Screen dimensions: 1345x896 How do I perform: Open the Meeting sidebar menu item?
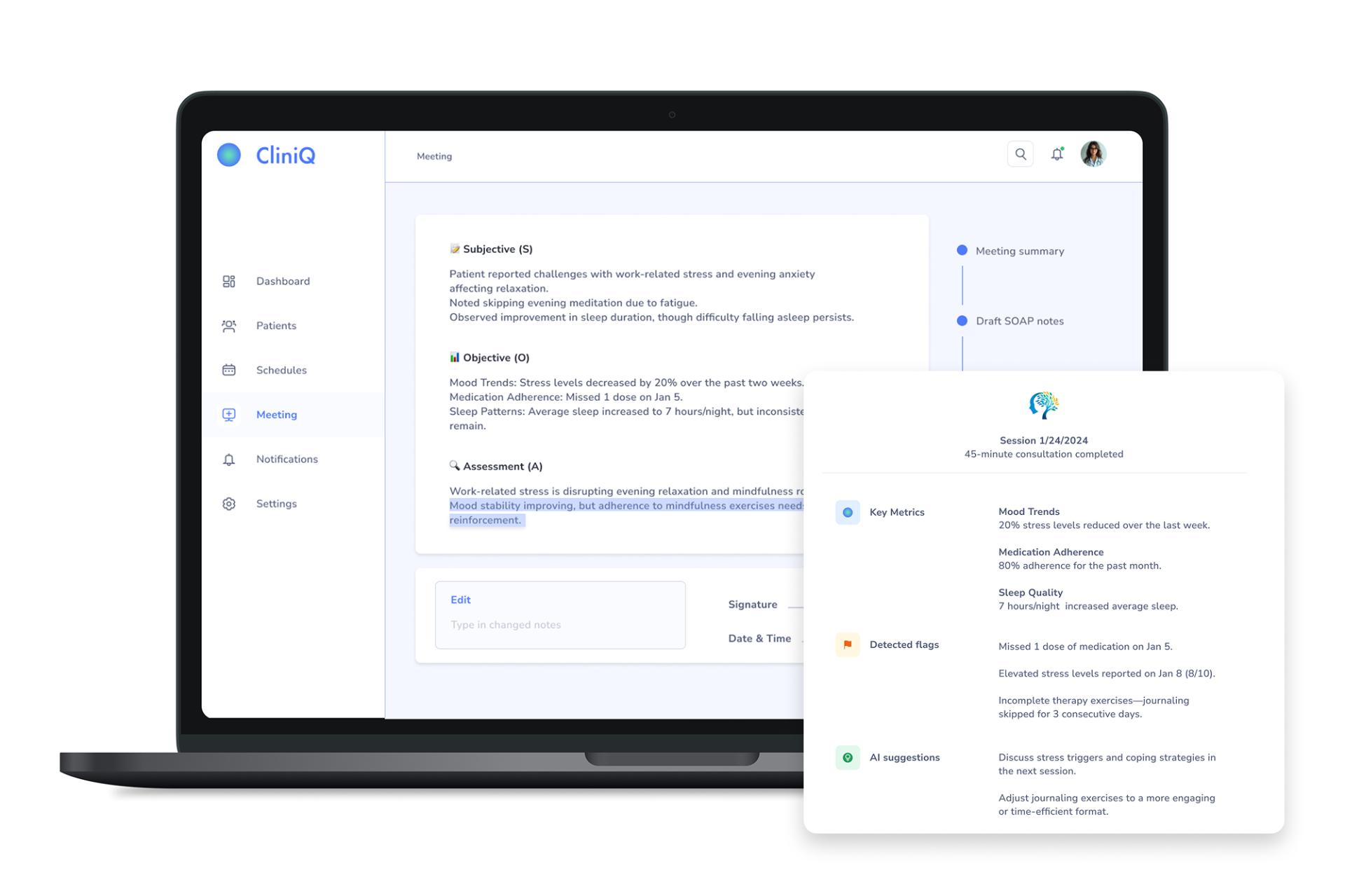pos(276,415)
